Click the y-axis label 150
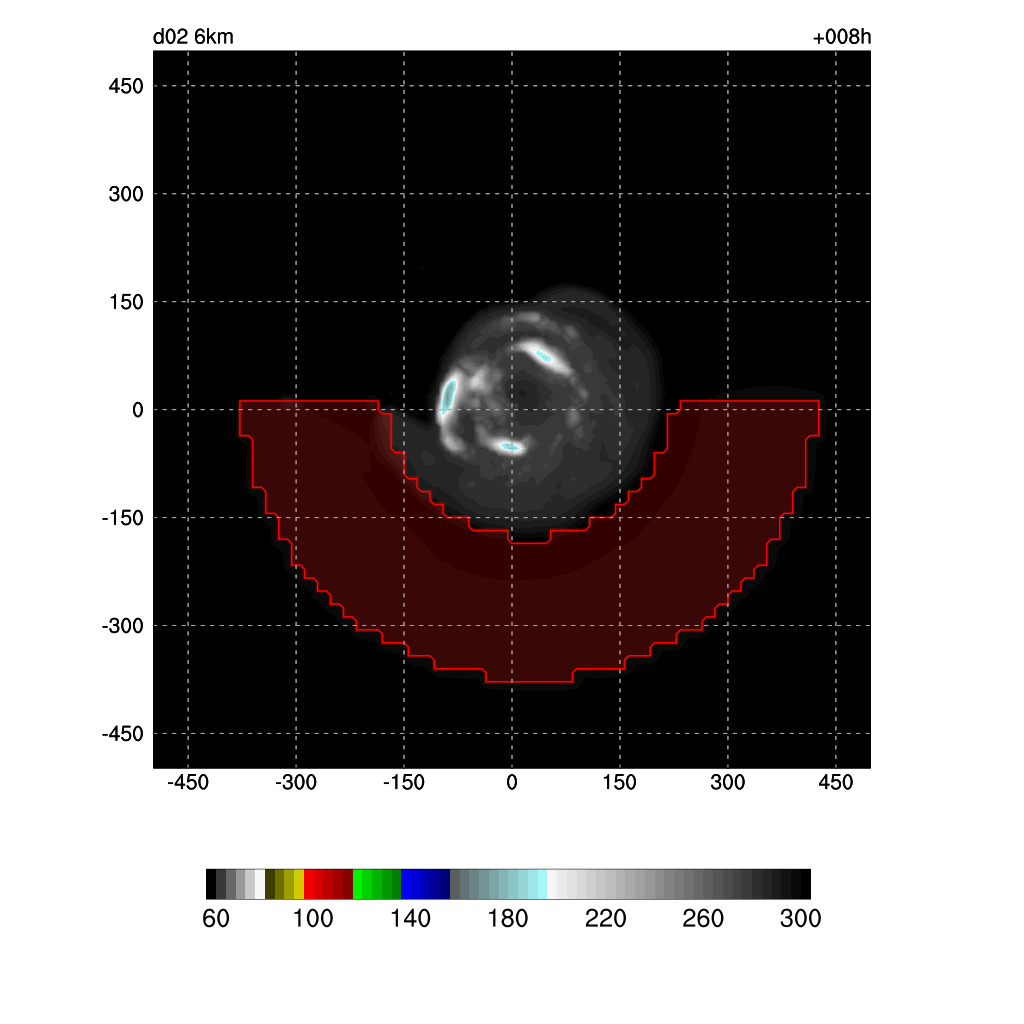Viewport: 1024px width, 1024px height. (x=125, y=302)
